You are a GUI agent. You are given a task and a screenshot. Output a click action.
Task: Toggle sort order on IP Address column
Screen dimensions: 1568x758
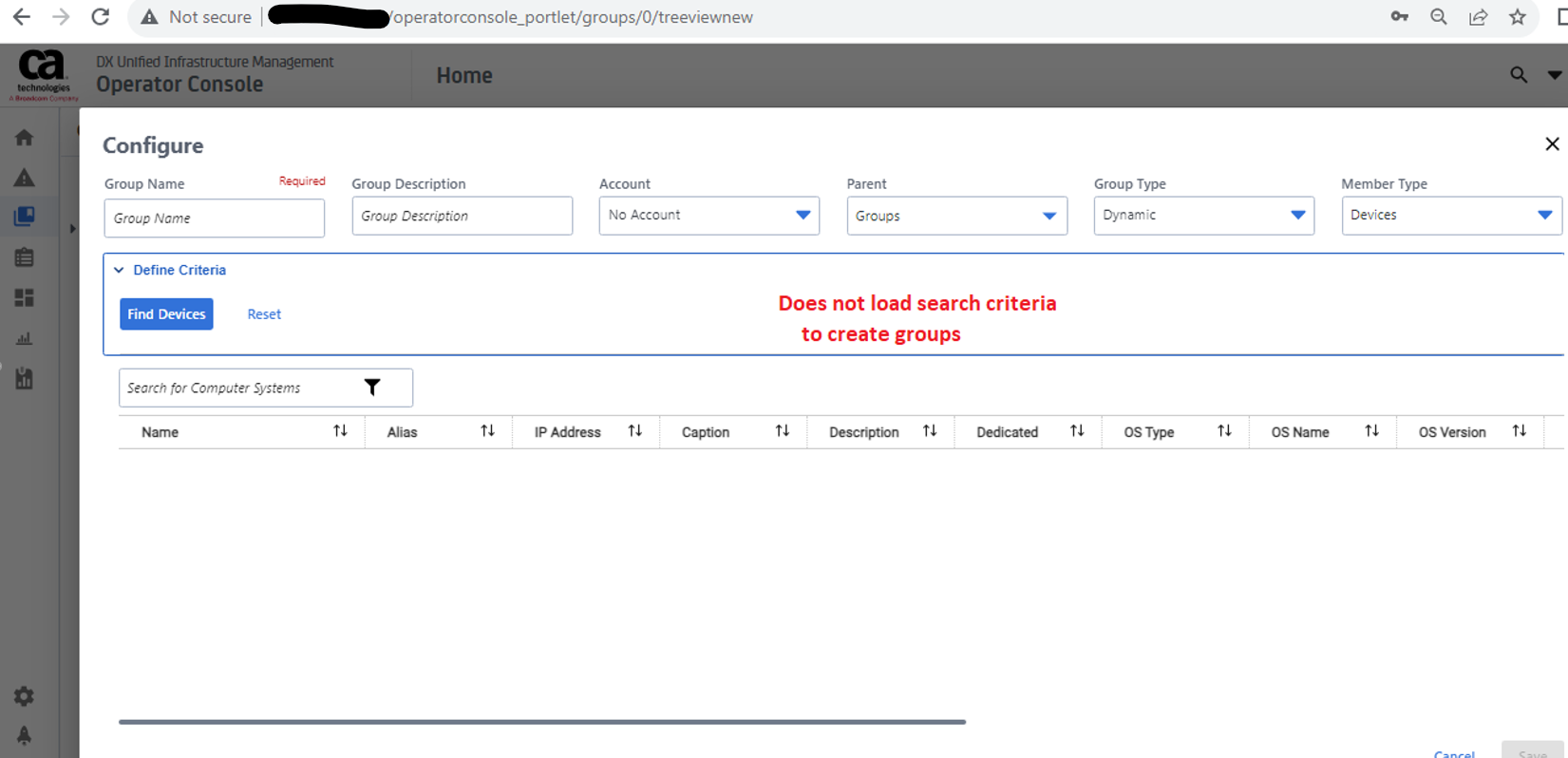coord(634,431)
